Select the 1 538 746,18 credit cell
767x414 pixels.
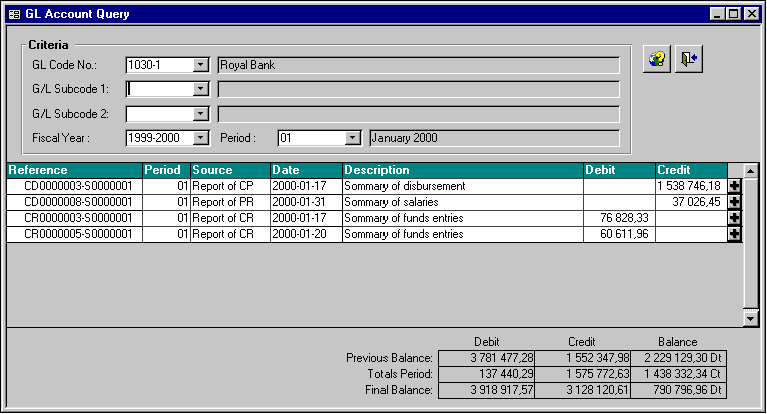[689, 186]
